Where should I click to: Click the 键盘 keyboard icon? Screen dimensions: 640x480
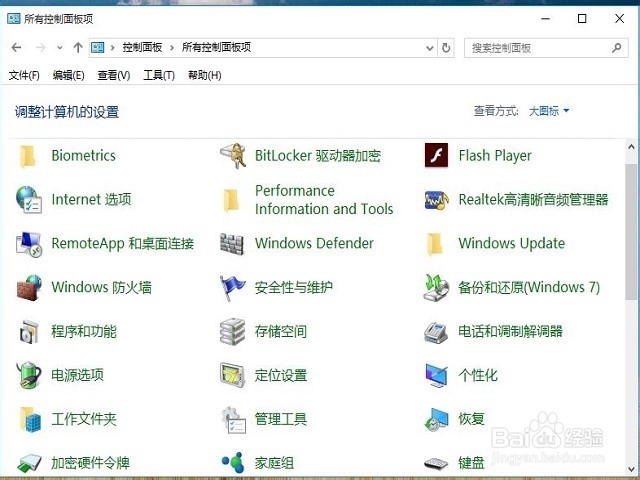point(436,464)
